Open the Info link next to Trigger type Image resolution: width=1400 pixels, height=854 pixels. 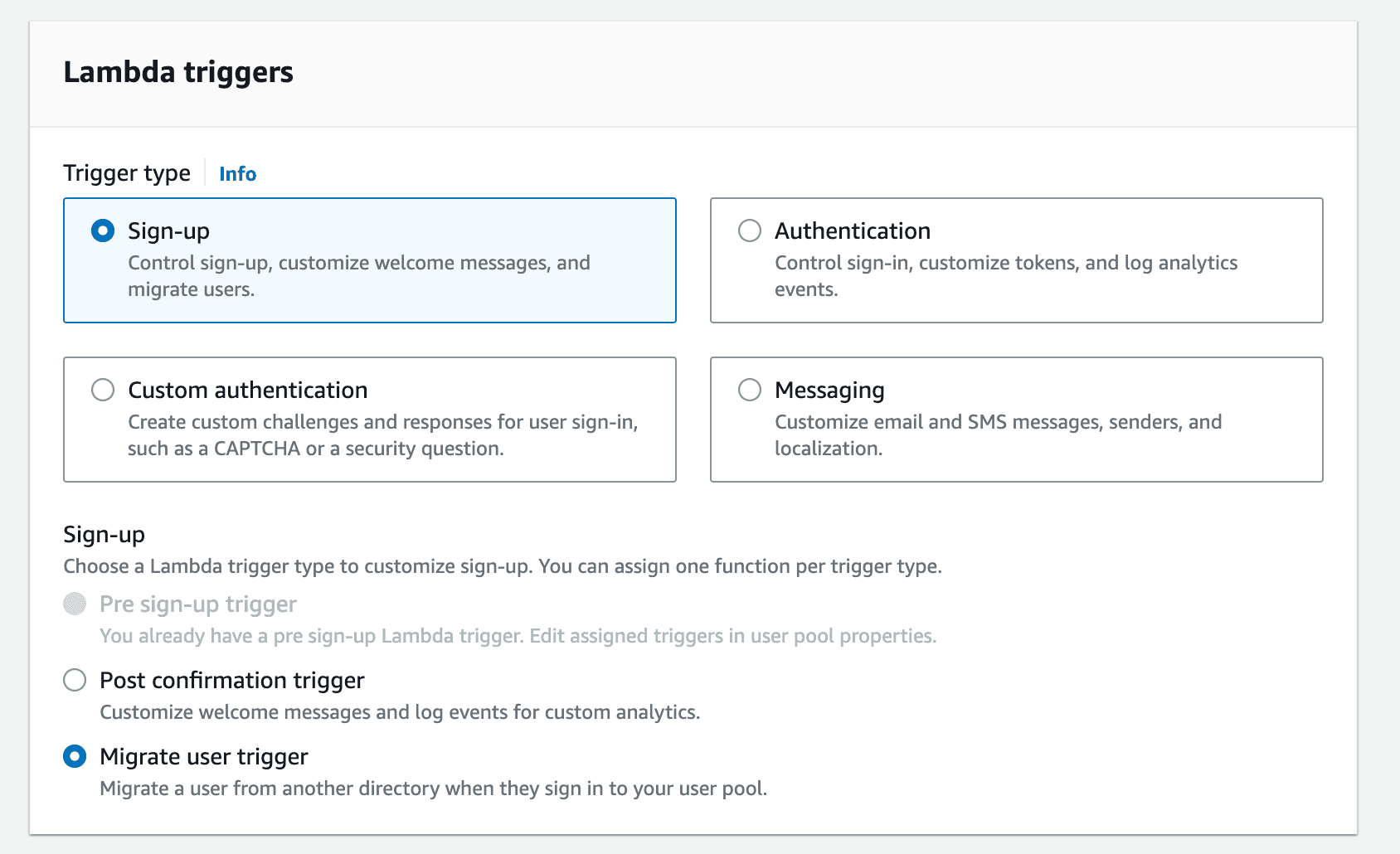(237, 174)
